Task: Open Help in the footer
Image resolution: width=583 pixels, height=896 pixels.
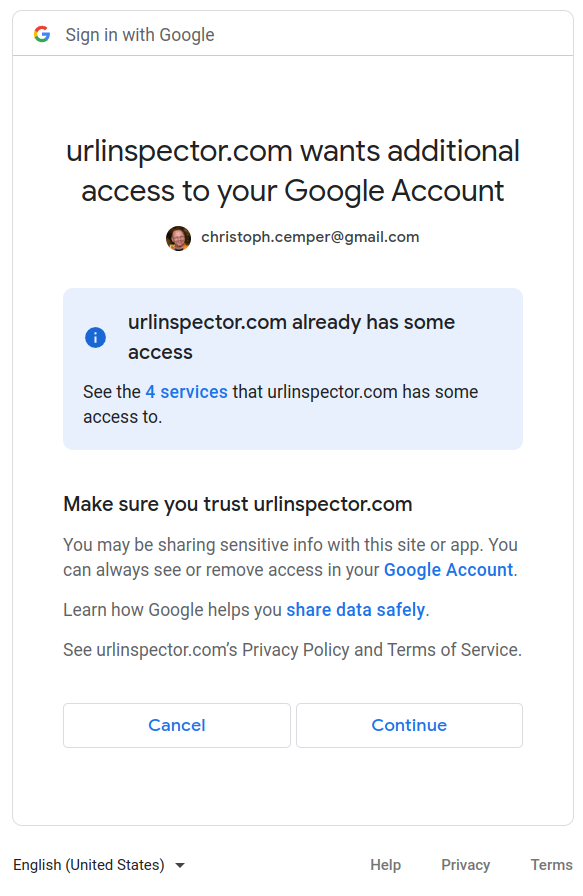Action: coord(385,865)
